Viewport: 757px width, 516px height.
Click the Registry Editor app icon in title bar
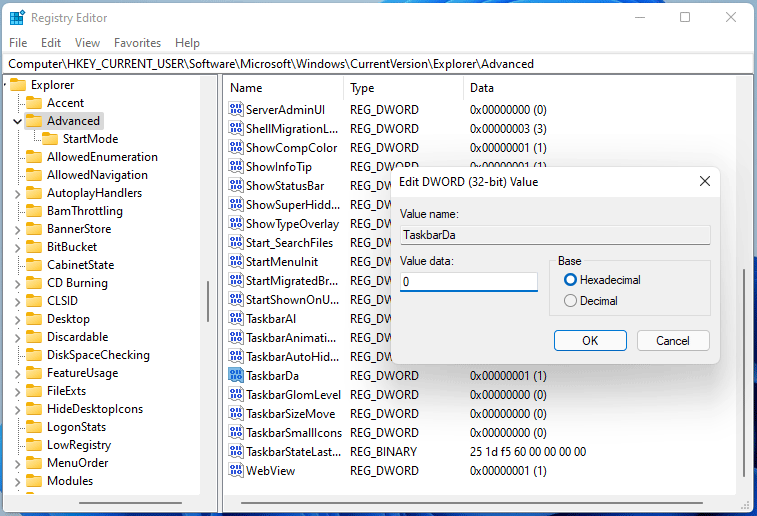pyautogui.click(x=17, y=18)
